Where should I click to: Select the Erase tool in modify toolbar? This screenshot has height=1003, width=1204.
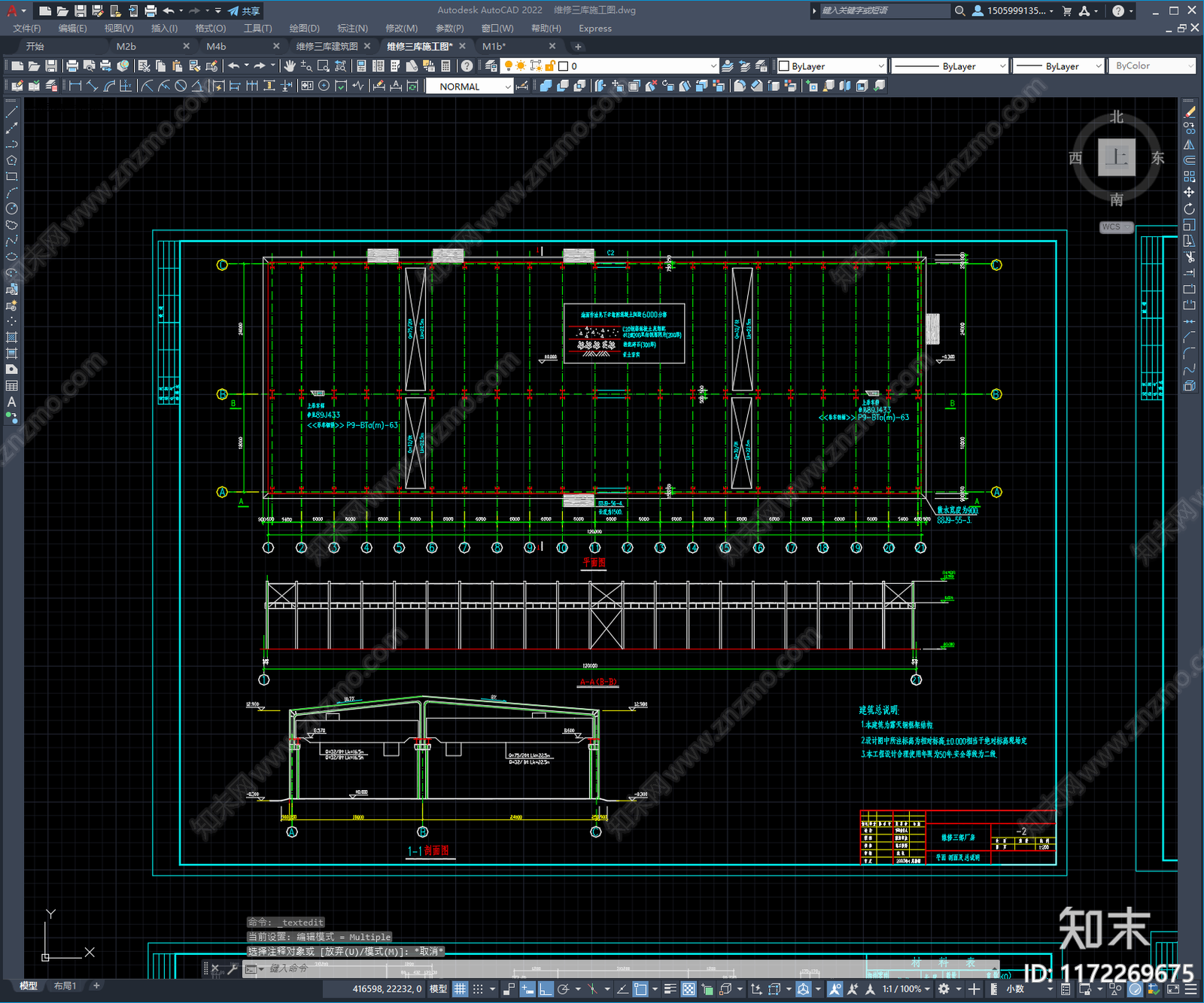(1190, 111)
